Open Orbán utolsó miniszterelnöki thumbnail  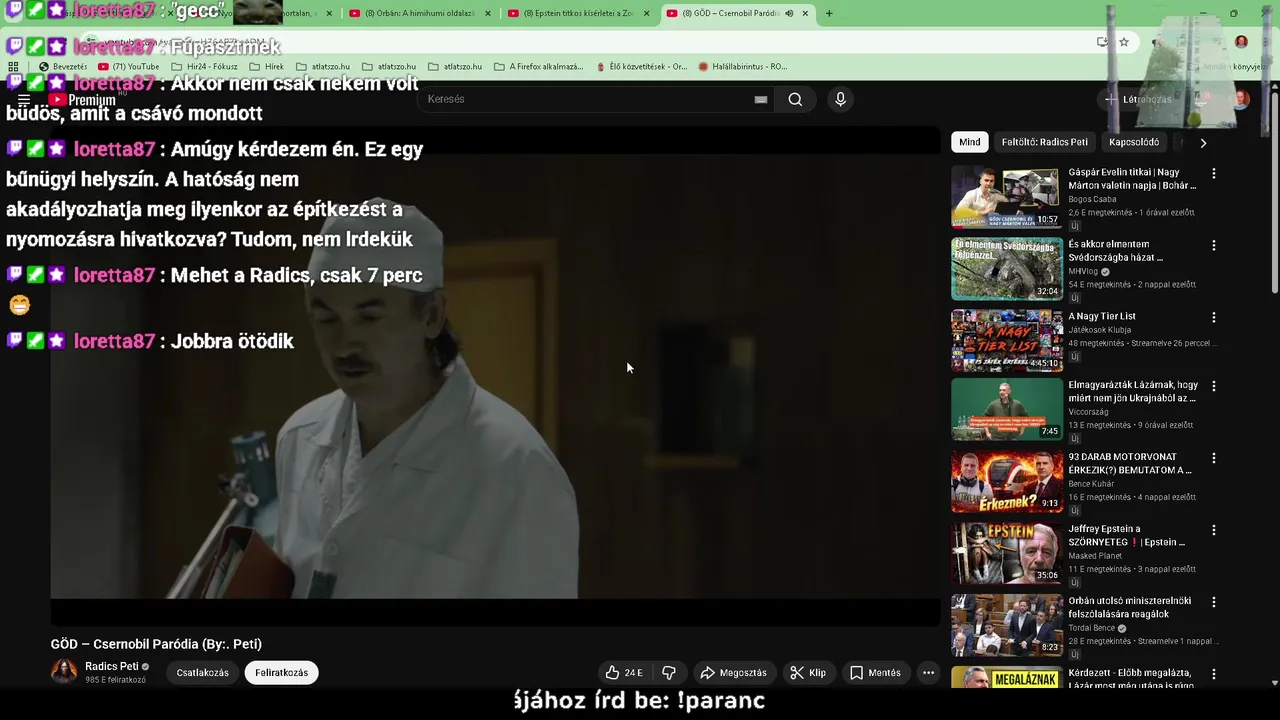1007,626
